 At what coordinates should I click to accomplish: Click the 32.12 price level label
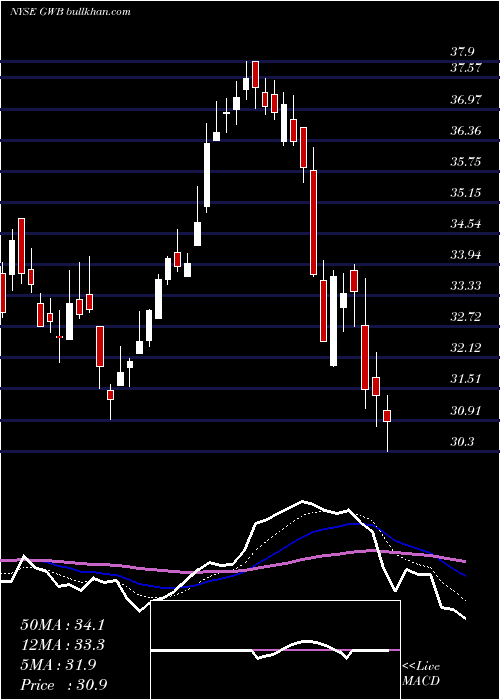[x=466, y=348]
